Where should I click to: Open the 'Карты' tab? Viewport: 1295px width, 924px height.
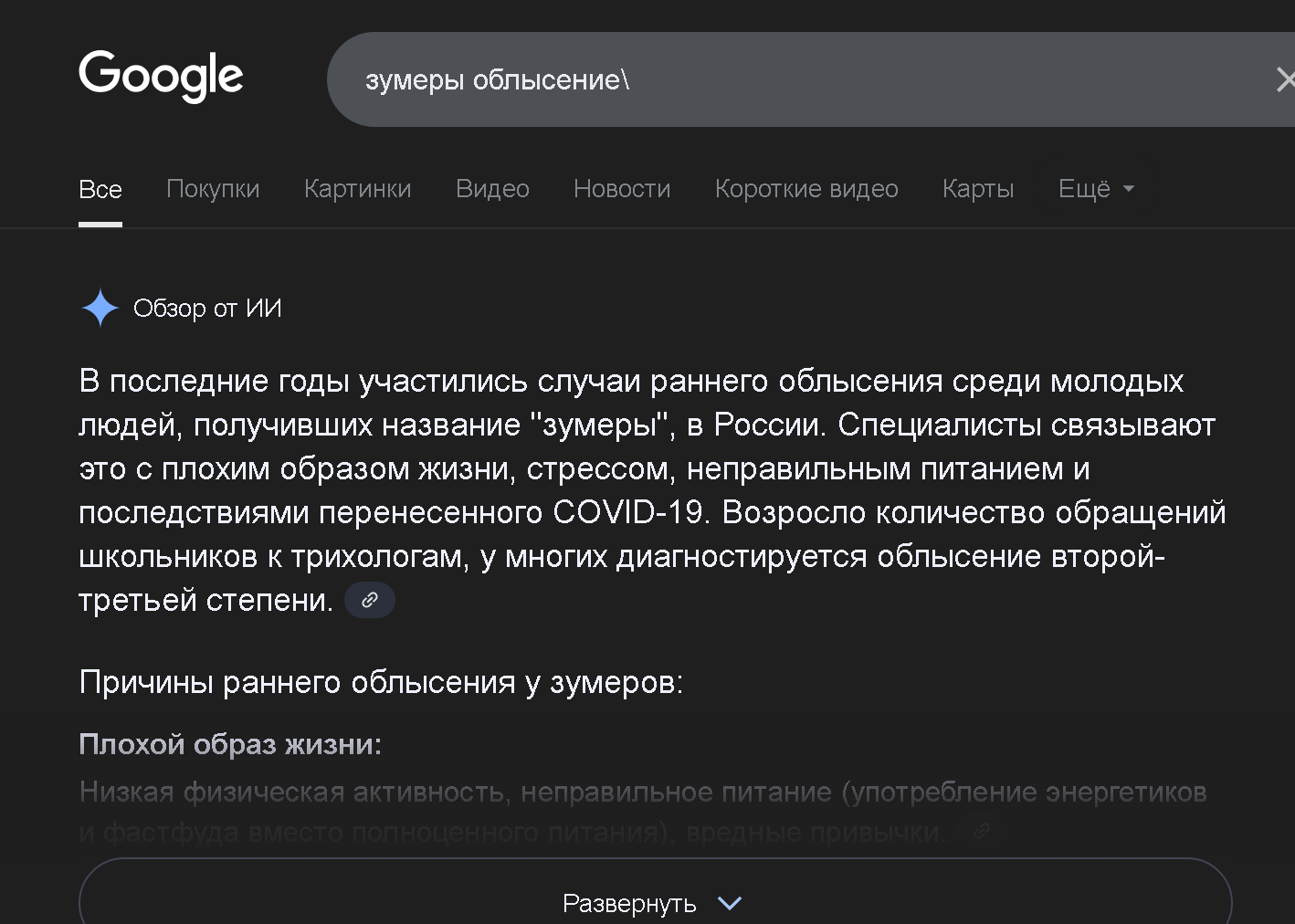pos(978,189)
